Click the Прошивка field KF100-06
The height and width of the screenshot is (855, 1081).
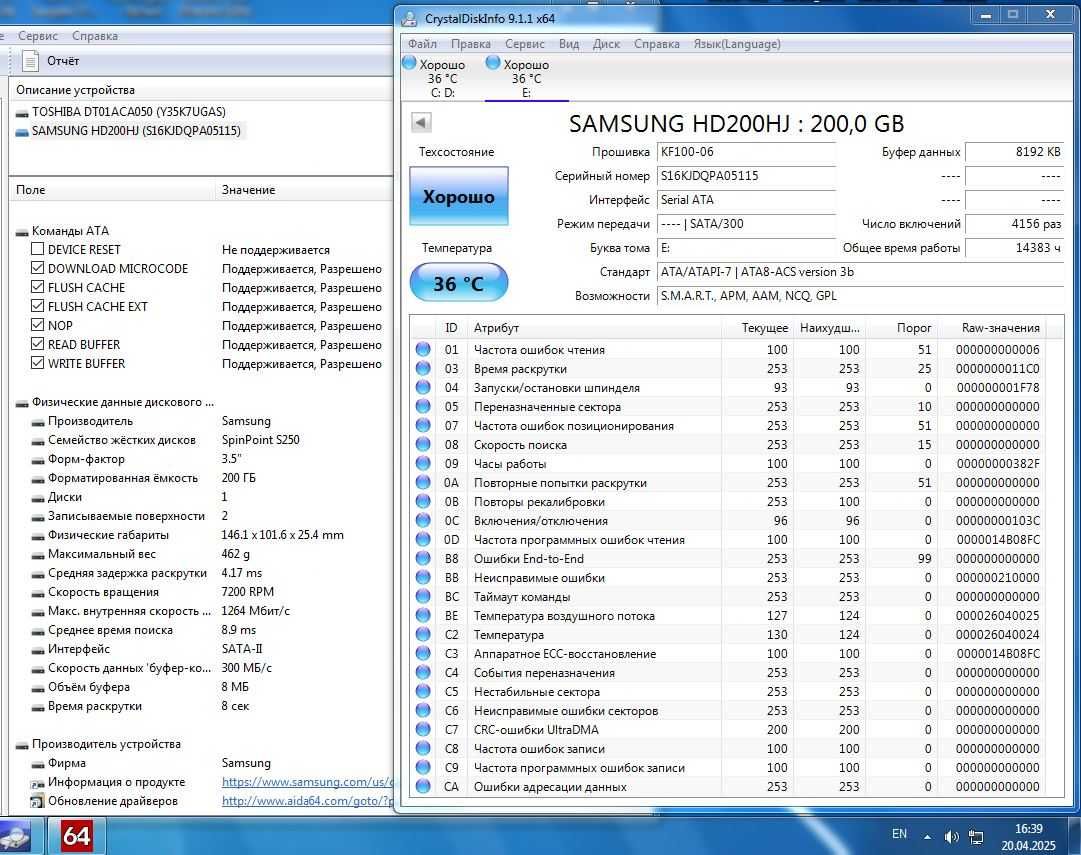click(x=746, y=152)
